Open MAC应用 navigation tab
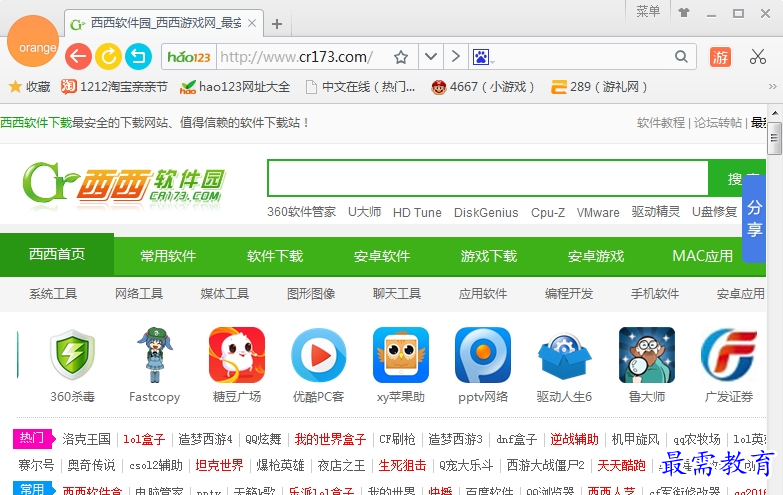This screenshot has height=495, width=783. coord(703,256)
